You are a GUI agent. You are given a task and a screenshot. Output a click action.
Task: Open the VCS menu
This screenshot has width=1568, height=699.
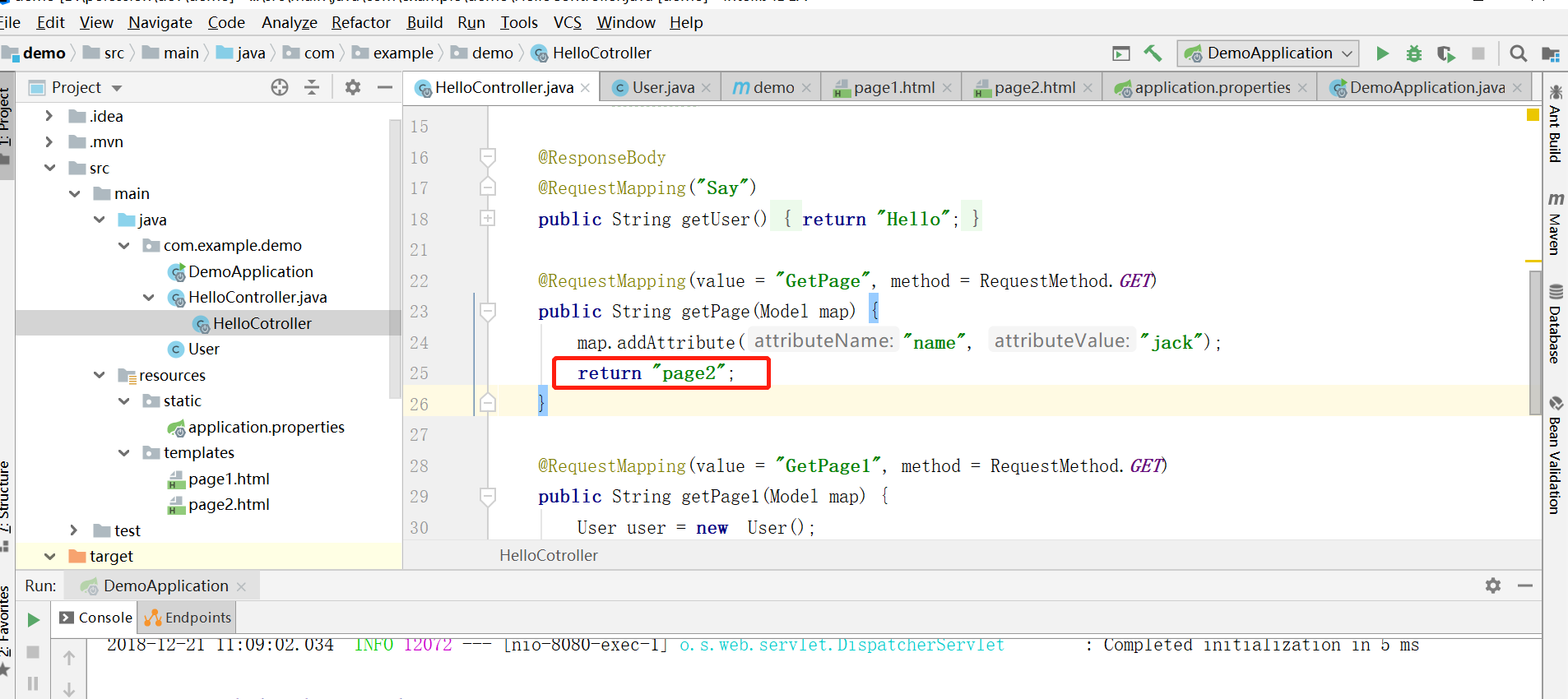(x=568, y=22)
